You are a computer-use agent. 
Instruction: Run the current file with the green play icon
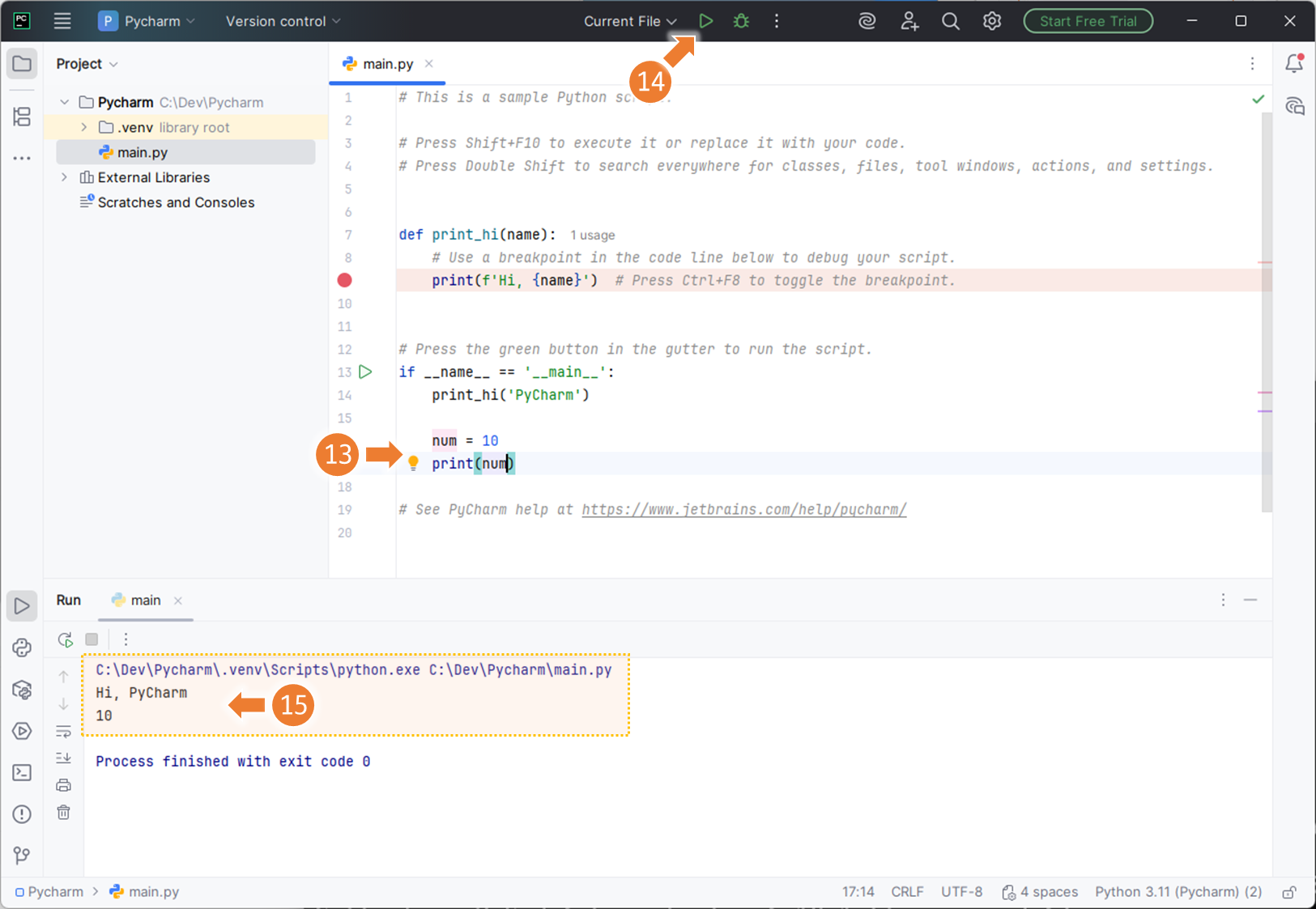[705, 21]
